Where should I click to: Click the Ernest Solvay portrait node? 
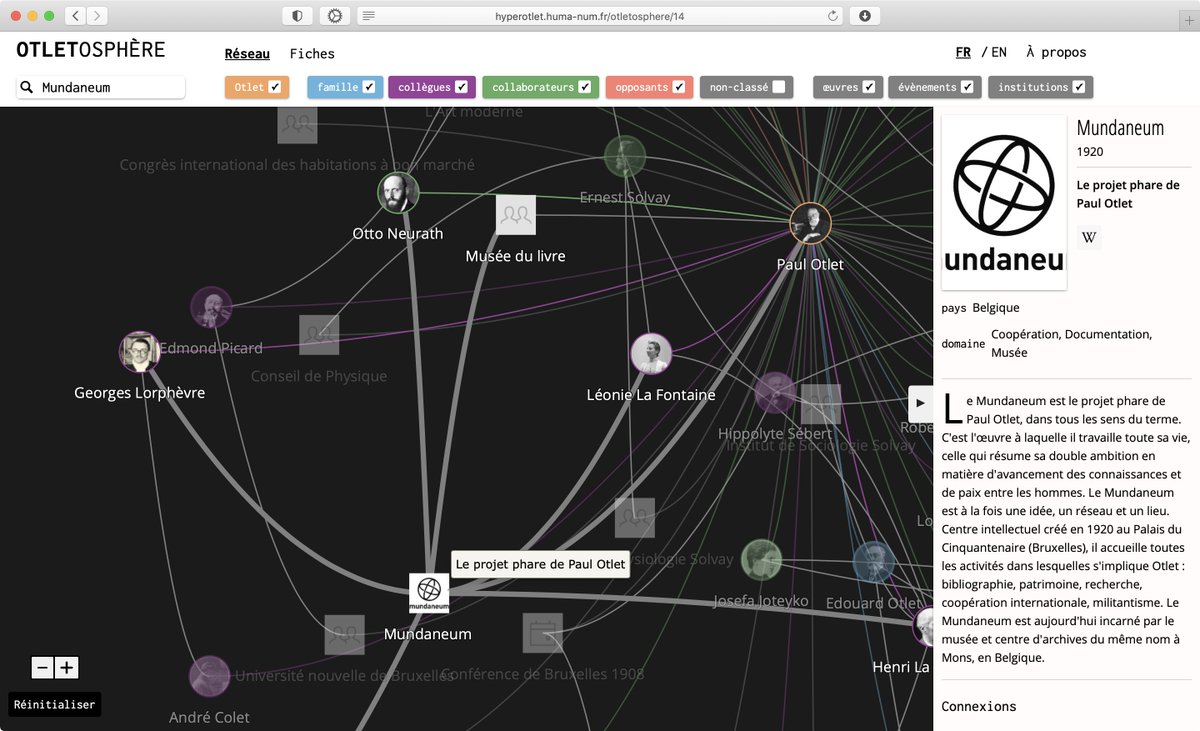625,157
